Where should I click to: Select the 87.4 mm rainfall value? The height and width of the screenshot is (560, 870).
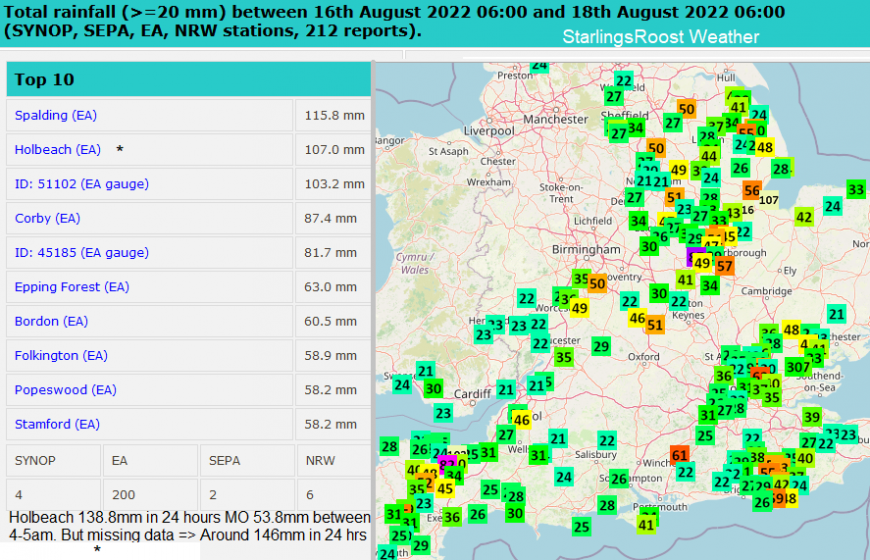330,219
